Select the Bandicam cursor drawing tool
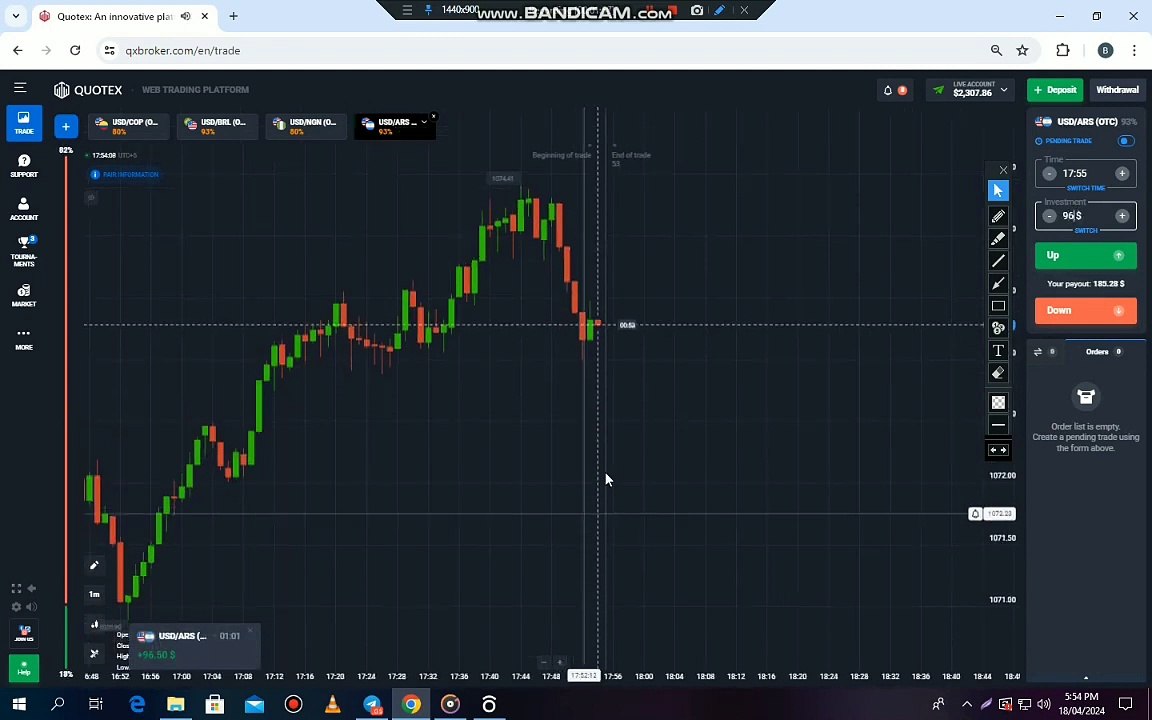 tap(998, 191)
